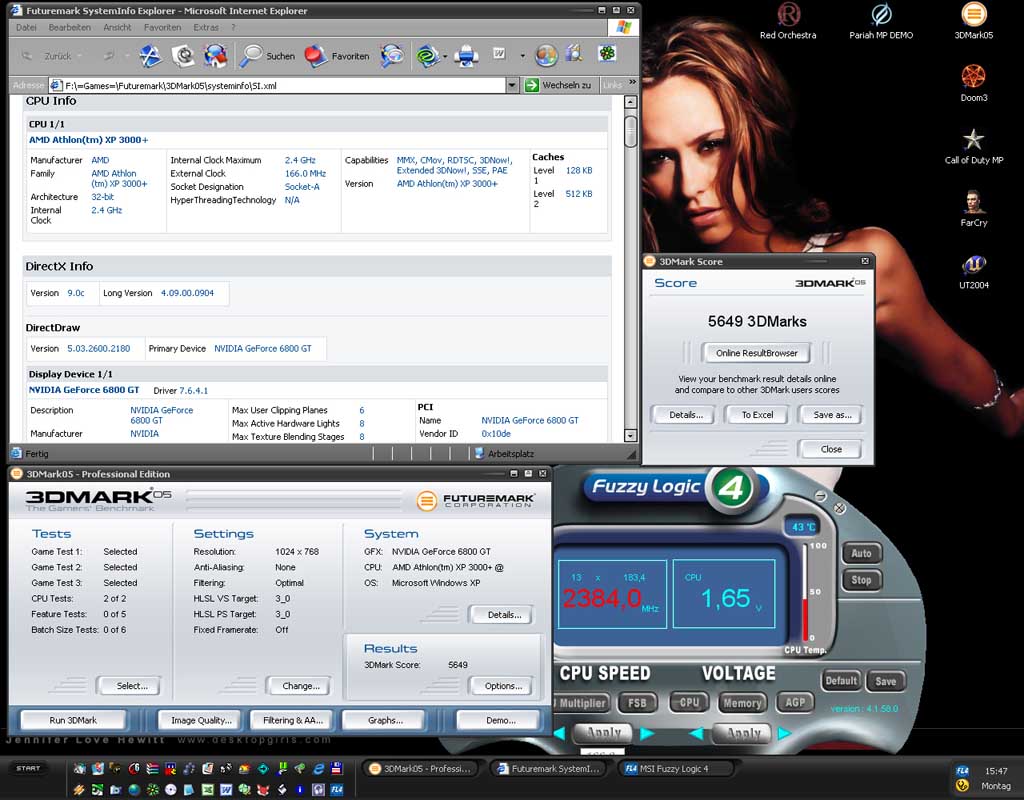Select FSB mode in Fuzzy Logic

pos(637,703)
